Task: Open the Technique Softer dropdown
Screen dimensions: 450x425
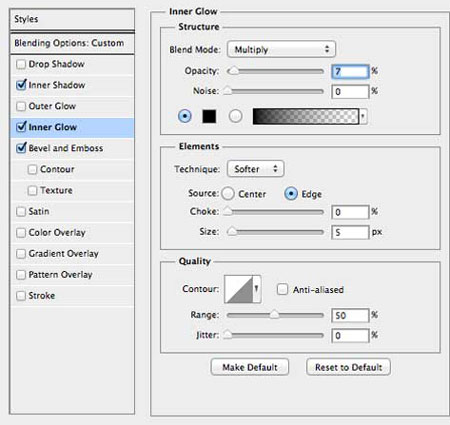Action: coord(255,169)
